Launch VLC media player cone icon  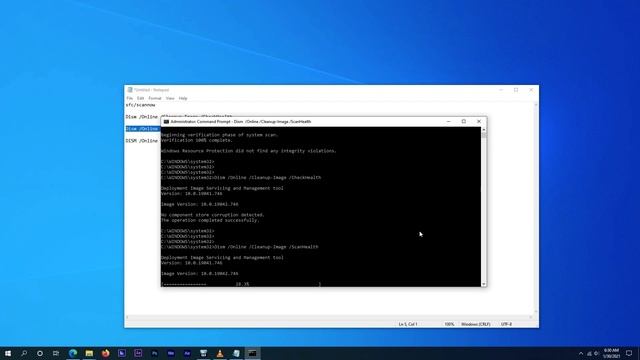click(220, 353)
